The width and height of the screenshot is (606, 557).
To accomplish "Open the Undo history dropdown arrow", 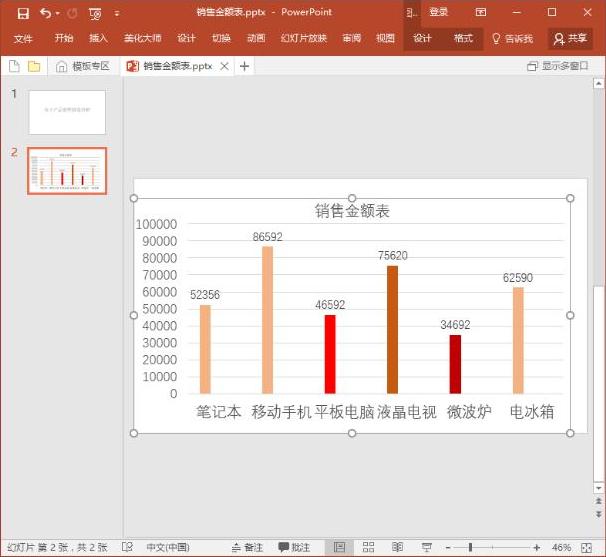I will pos(58,14).
